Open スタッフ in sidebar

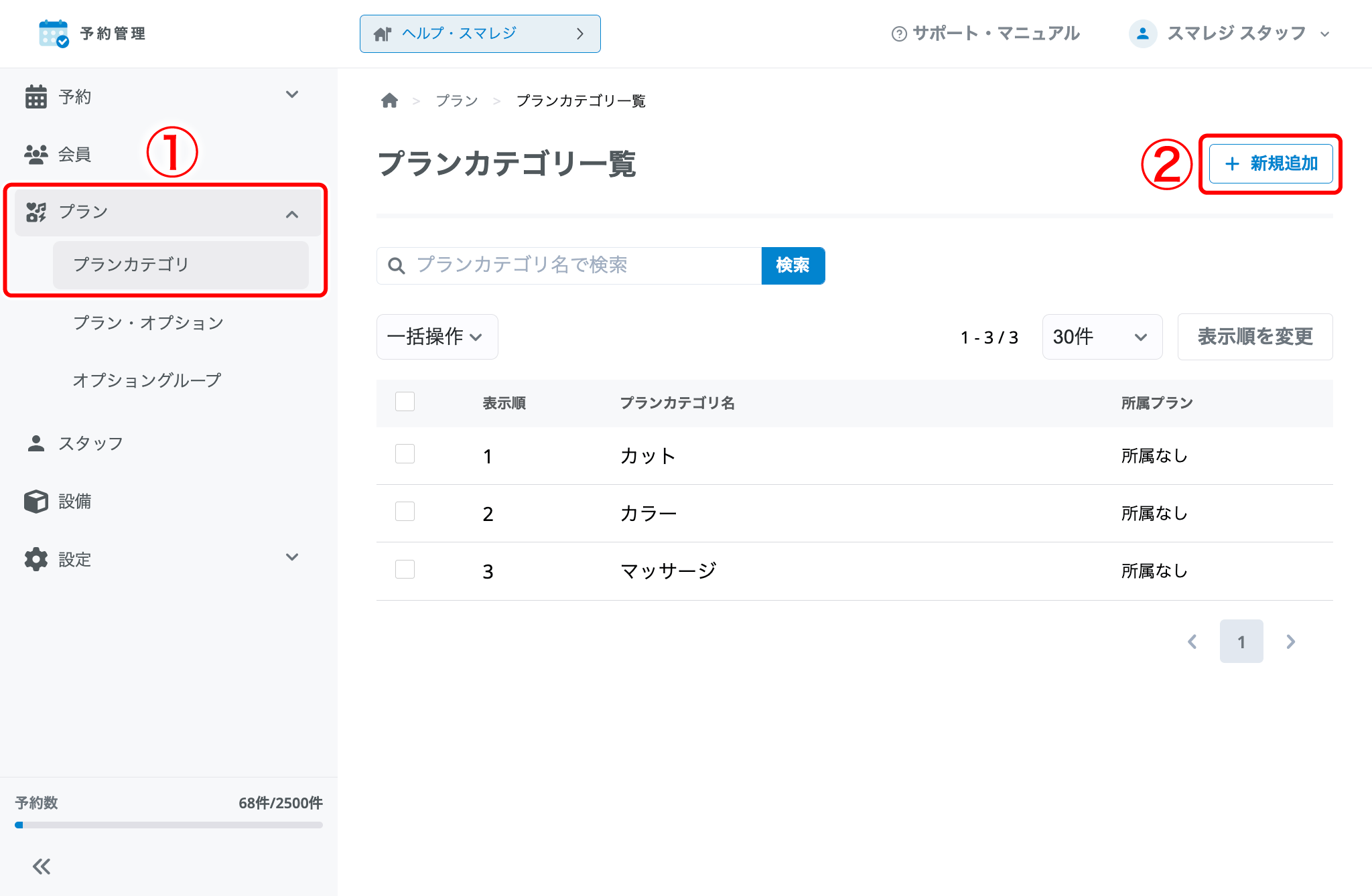(90, 443)
